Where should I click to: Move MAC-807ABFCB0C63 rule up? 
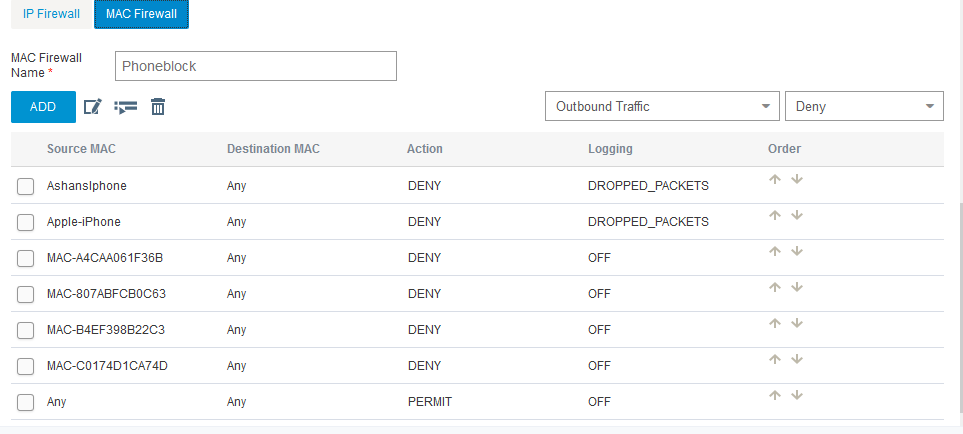tap(775, 288)
